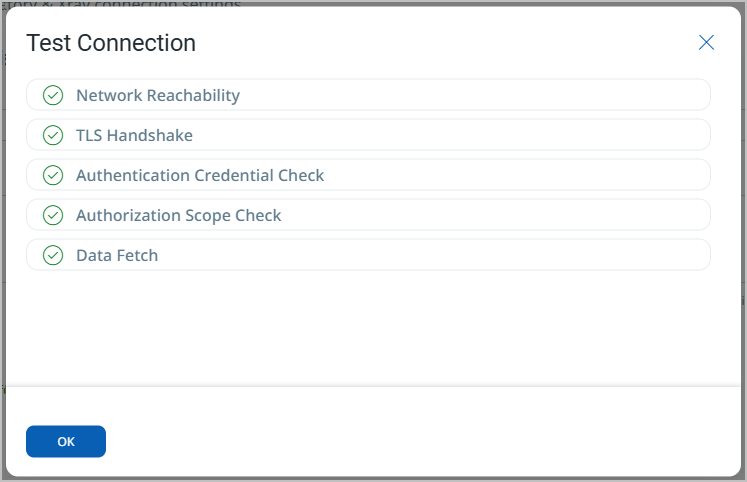This screenshot has height=482, width=747.
Task: Click the Data Fetch green checkmark icon
Action: coord(53,255)
